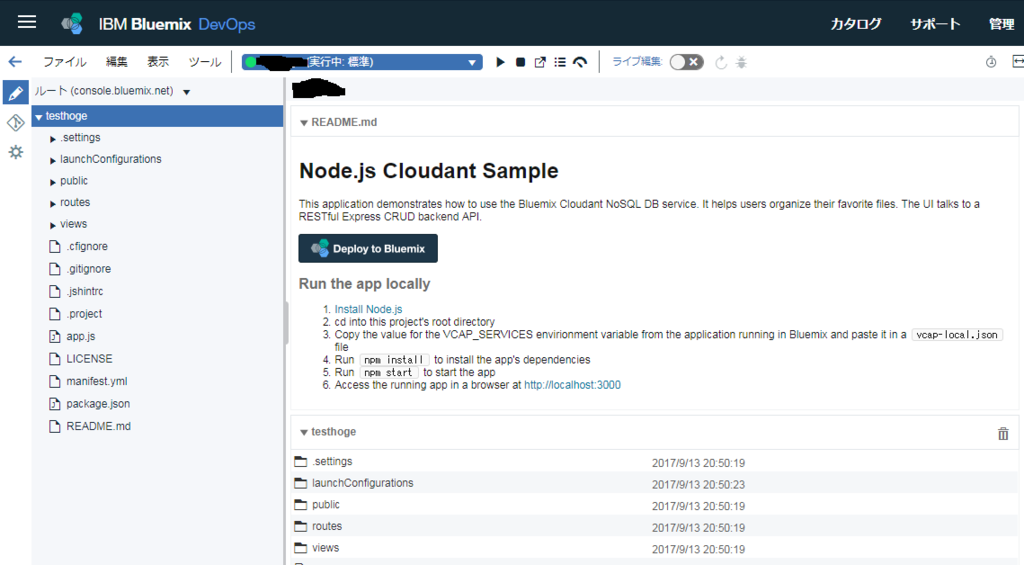This screenshot has width=1024, height=565.
Task: Open views folder in file list
Action: [x=325, y=547]
